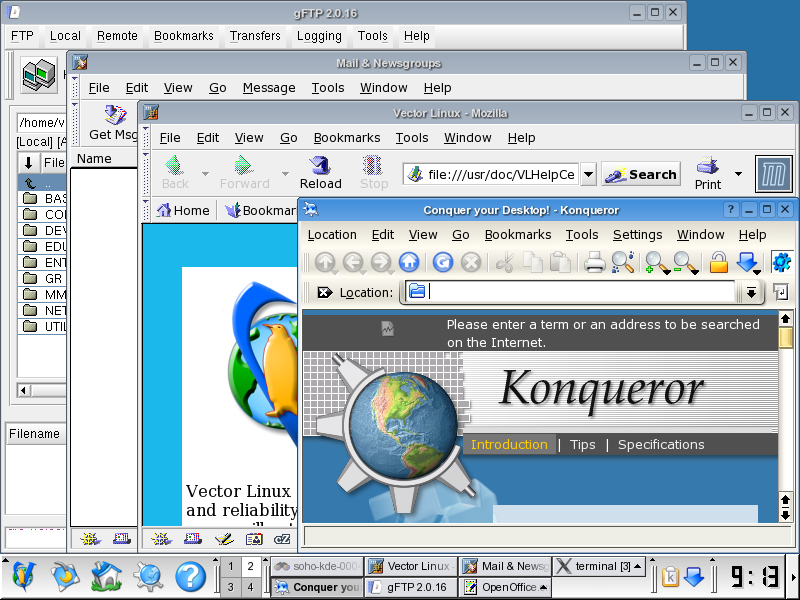Open the Transfers menu in gFTP
Screen dimensions: 800x600
click(x=255, y=36)
